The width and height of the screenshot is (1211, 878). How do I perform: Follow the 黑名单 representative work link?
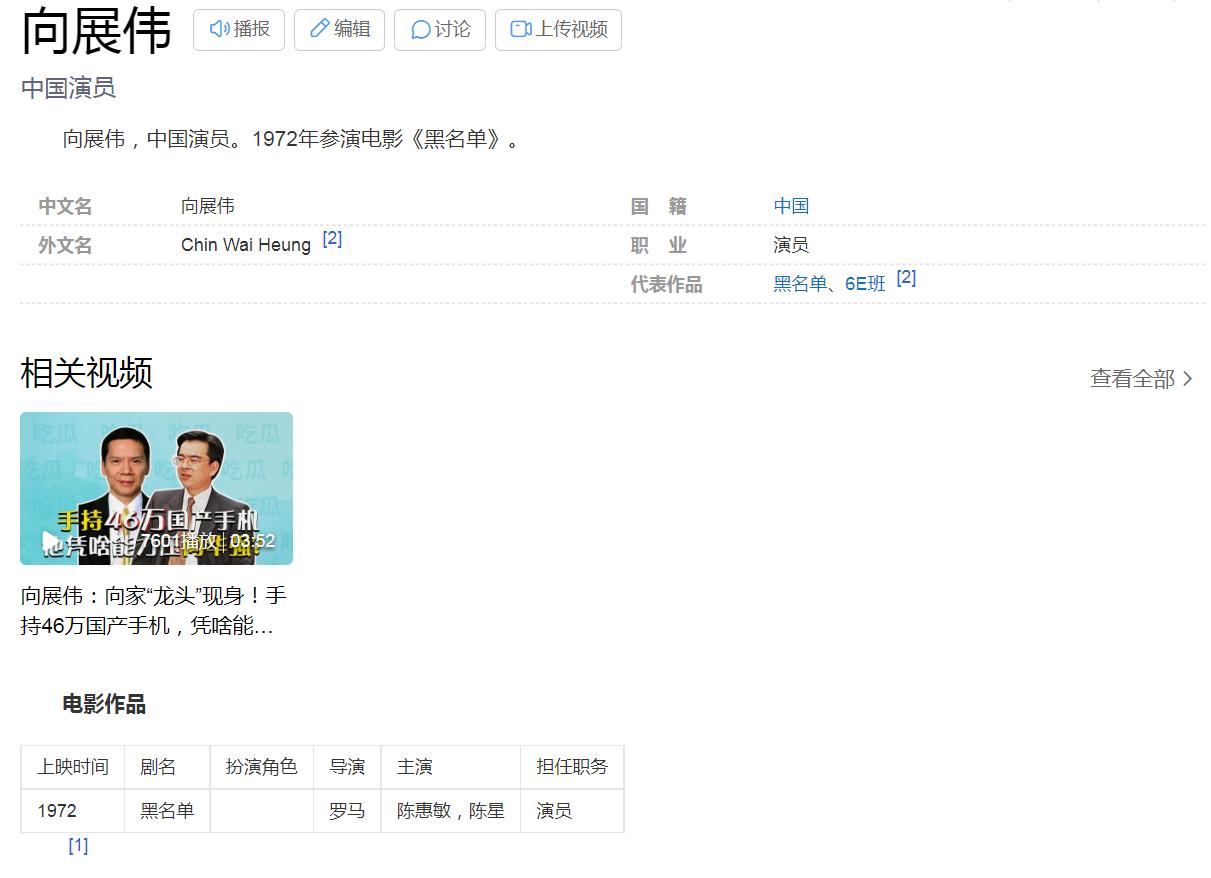[x=800, y=284]
